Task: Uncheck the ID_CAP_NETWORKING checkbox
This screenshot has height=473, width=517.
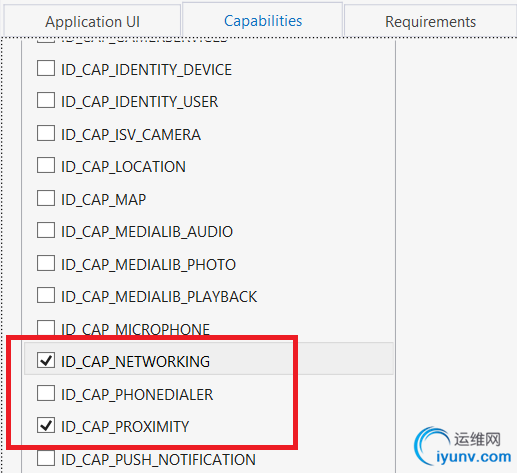Action: [x=46, y=360]
